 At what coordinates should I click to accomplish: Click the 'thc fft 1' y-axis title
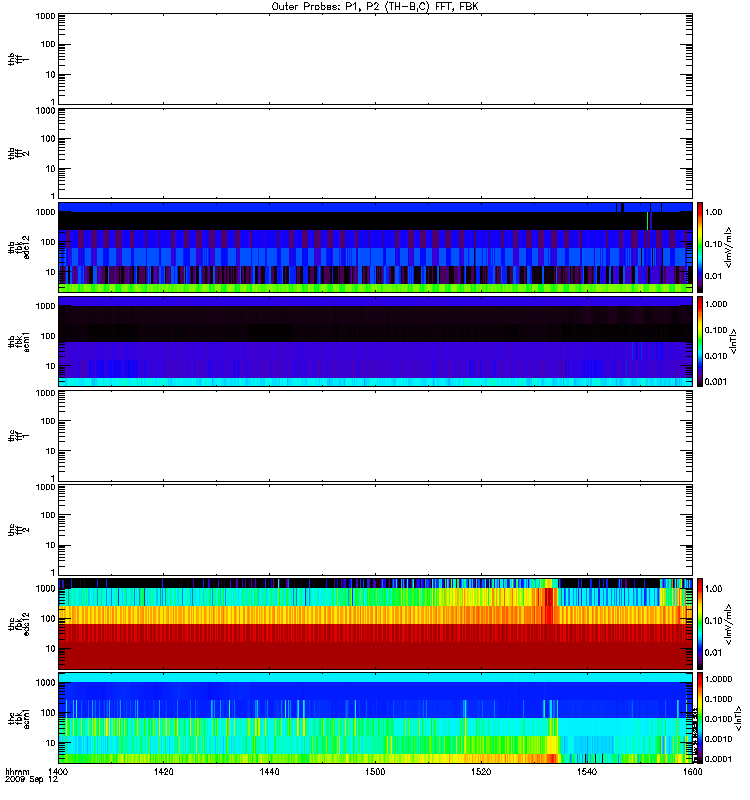click(18, 436)
